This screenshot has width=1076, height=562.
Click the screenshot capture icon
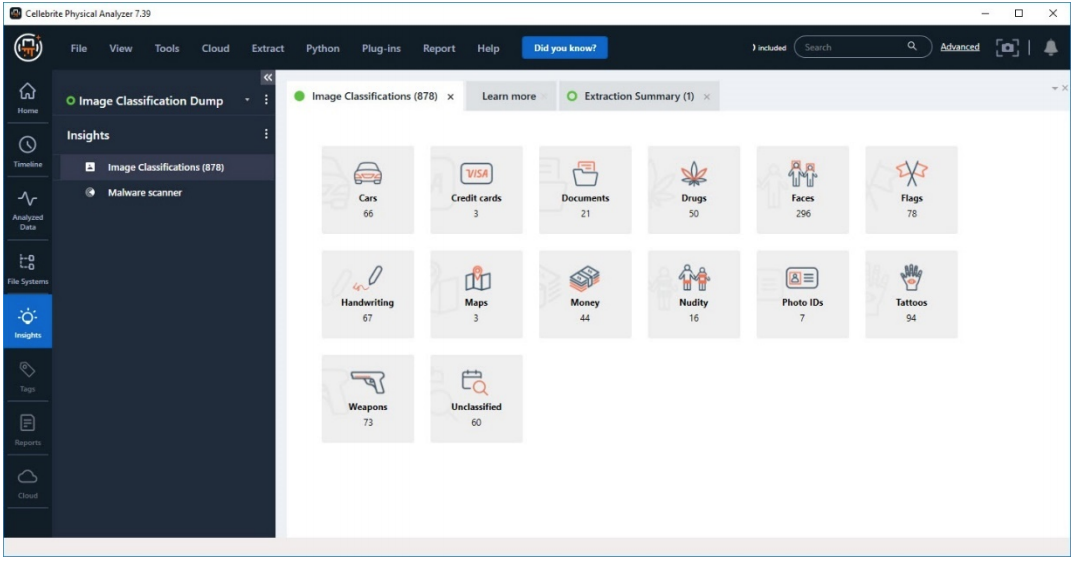tap(1007, 47)
